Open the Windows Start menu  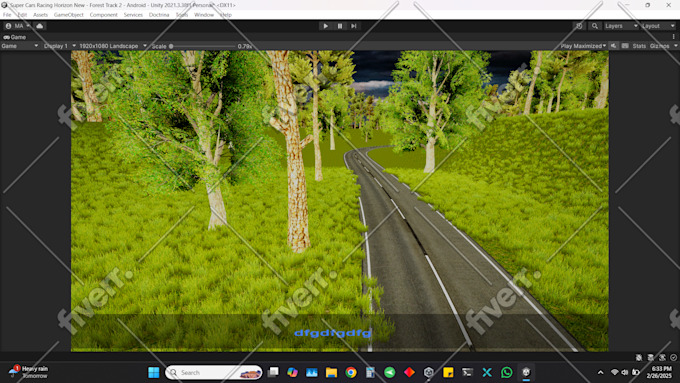click(x=154, y=372)
